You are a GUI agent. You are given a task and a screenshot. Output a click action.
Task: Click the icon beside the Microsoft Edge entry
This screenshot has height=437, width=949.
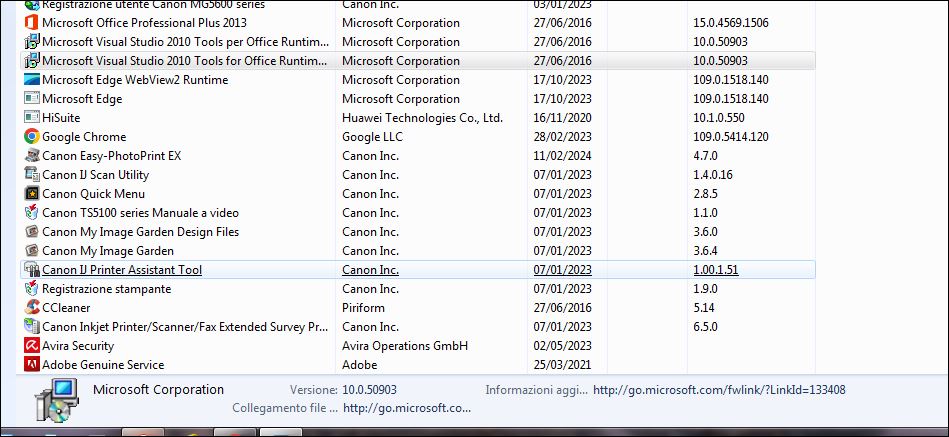coord(31,99)
